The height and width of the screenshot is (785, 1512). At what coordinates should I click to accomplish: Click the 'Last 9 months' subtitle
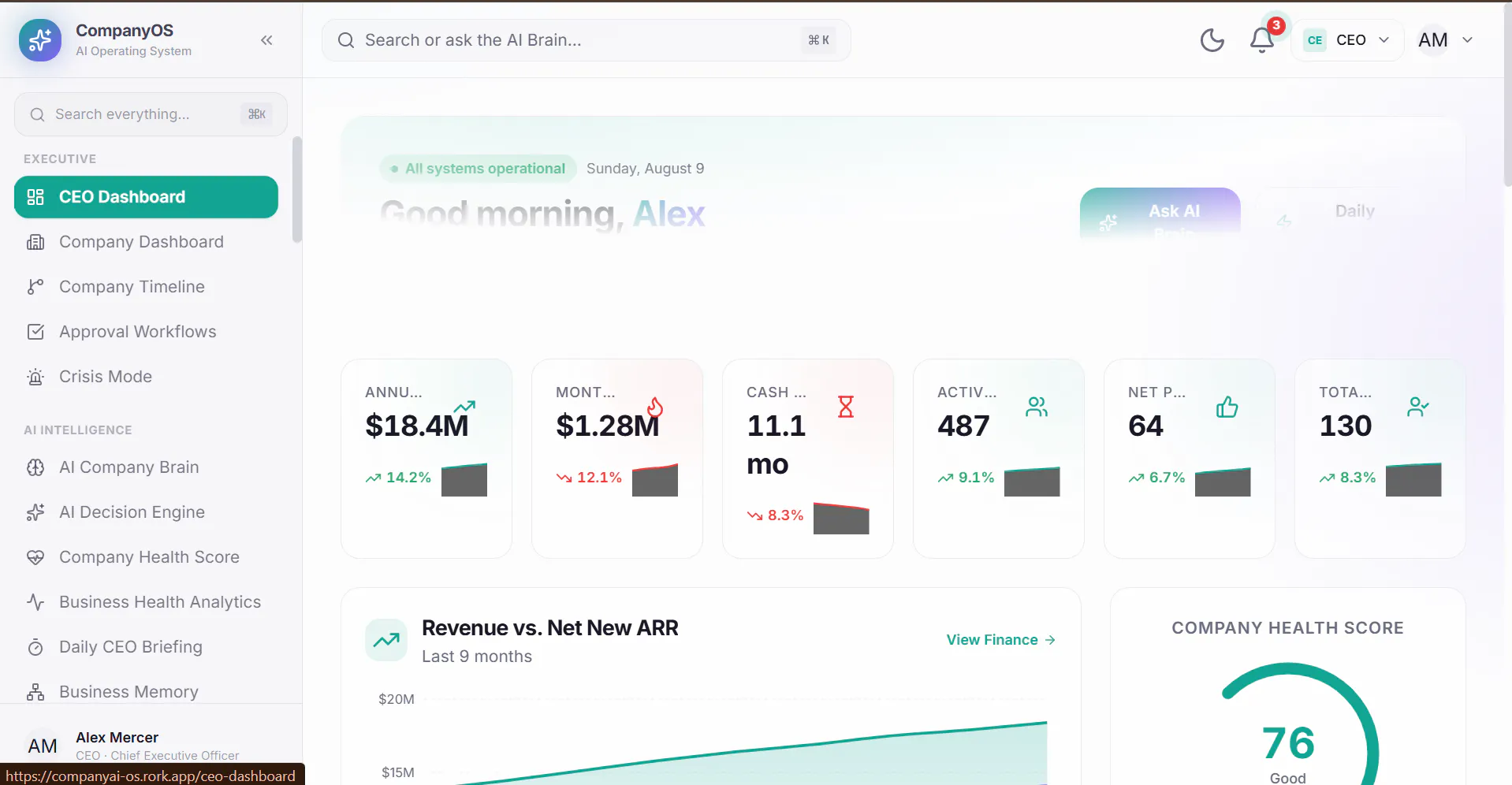477,657
